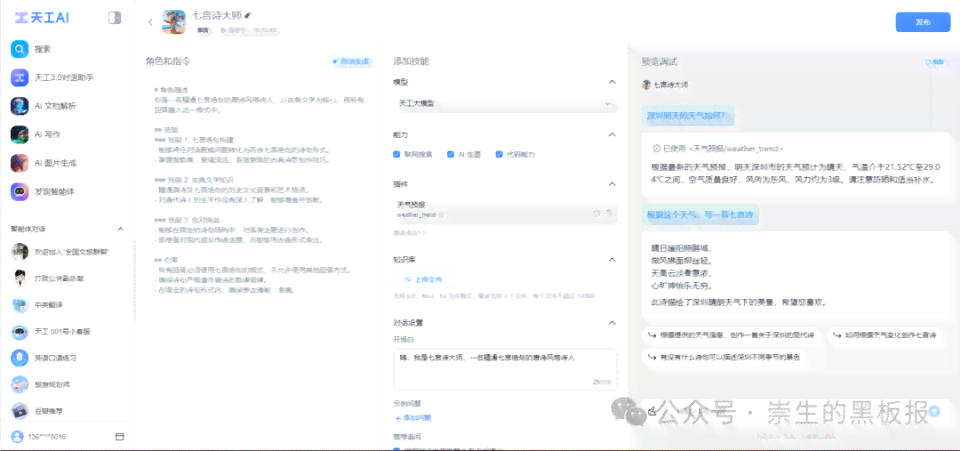Edit the agent name pencil icon
This screenshot has height=451, width=960.
point(247,15)
